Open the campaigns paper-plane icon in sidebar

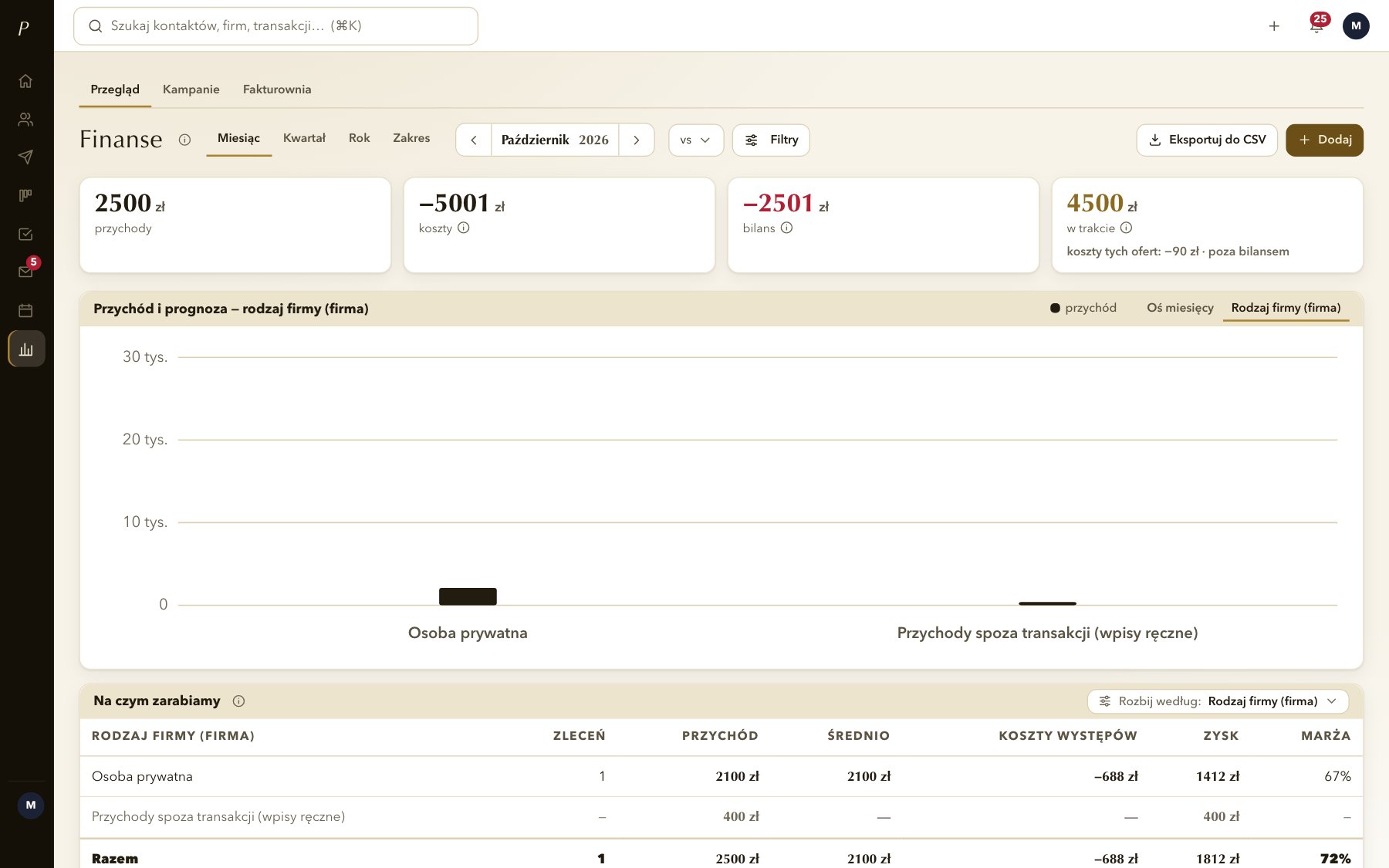click(25, 157)
